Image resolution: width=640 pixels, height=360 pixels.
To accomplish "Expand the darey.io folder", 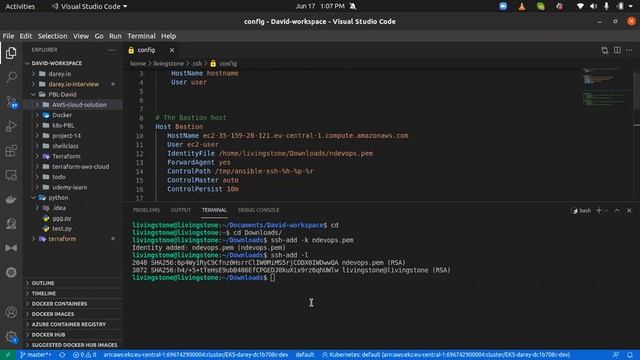I will (73, 74).
